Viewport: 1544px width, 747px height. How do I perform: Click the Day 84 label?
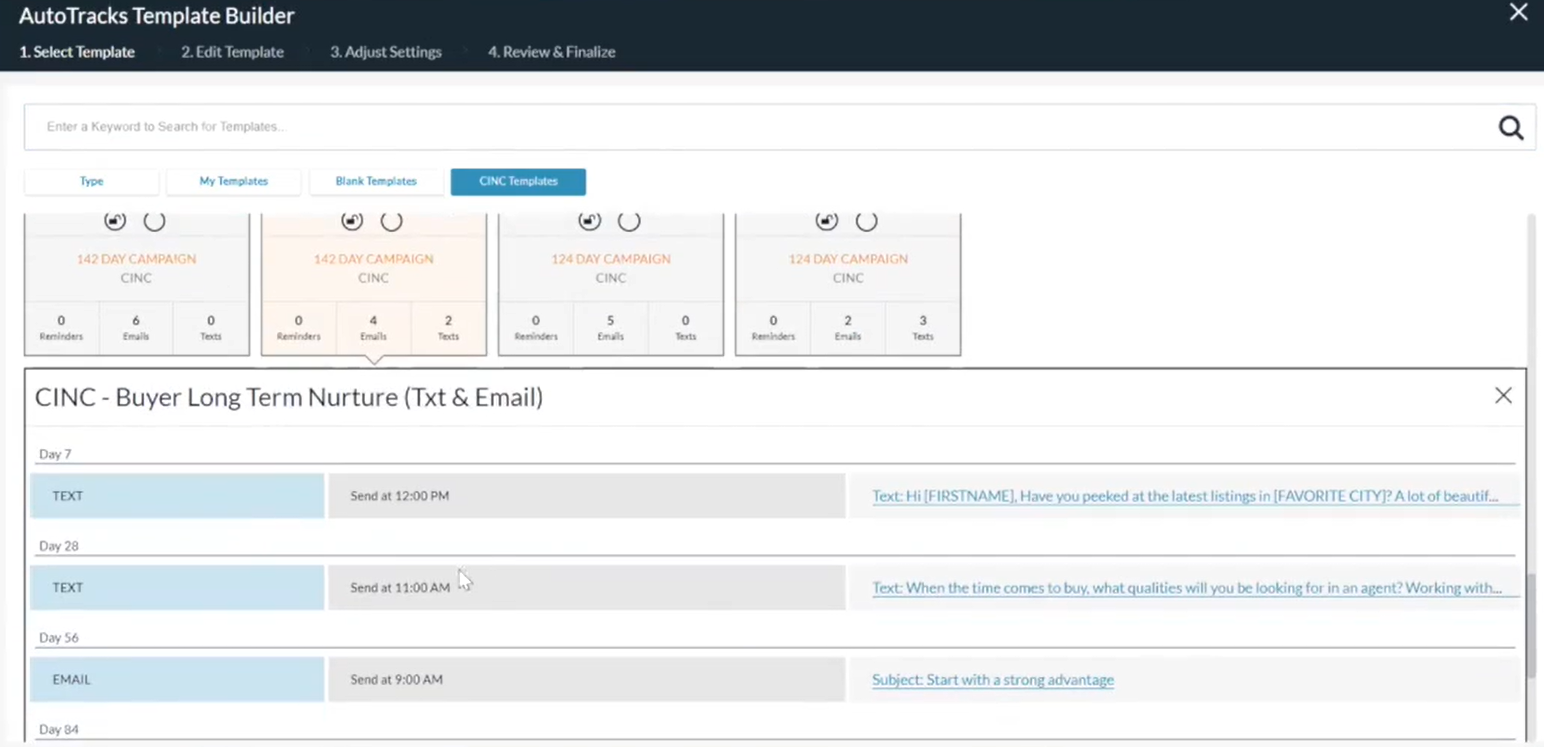tap(58, 730)
